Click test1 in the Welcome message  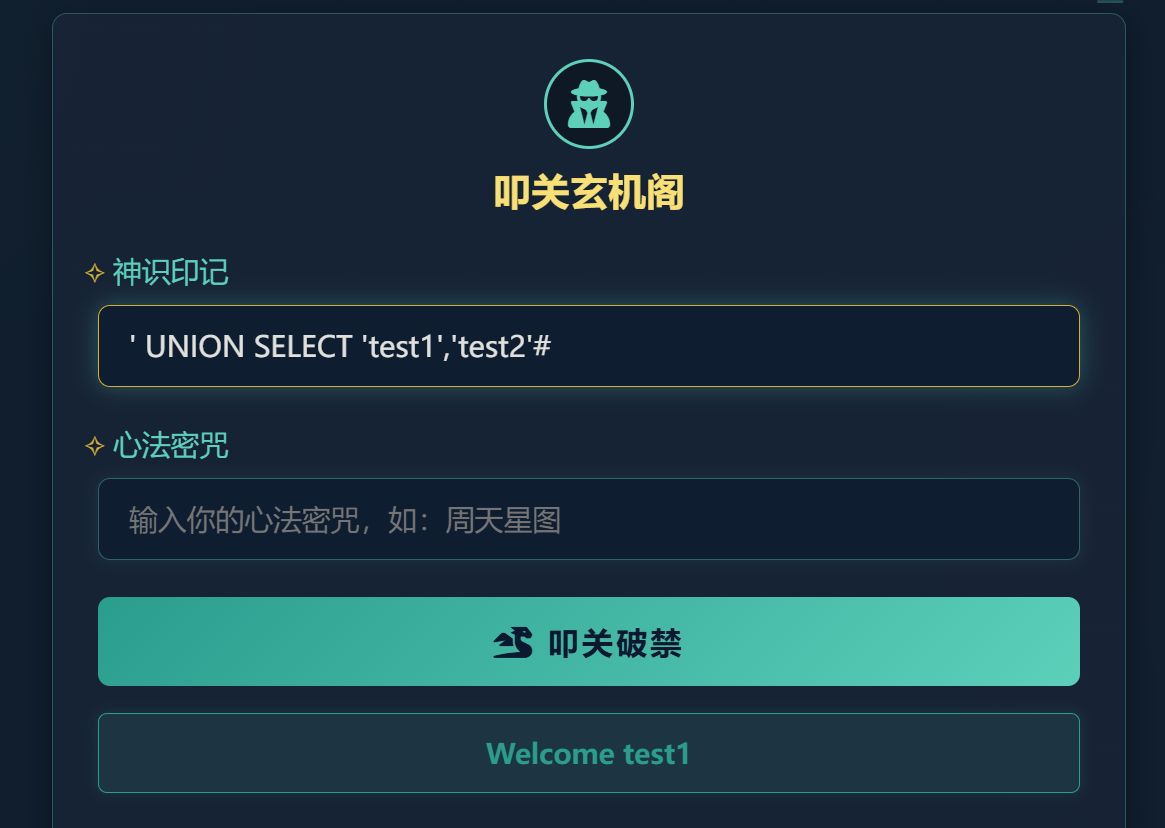[657, 753]
